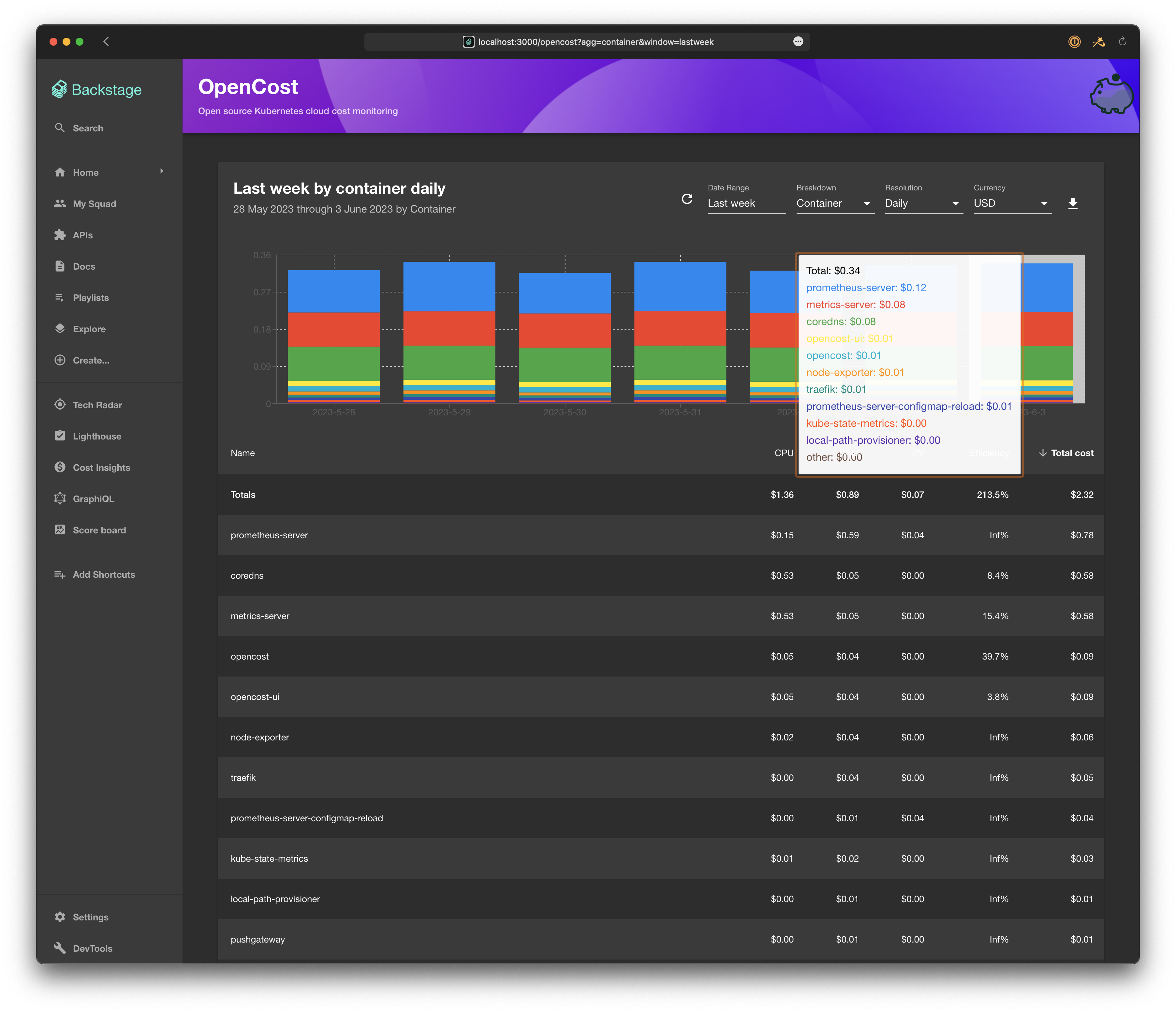This screenshot has width=1176, height=1012.
Task: Click the browser reload icon
Action: pyautogui.click(x=1122, y=41)
